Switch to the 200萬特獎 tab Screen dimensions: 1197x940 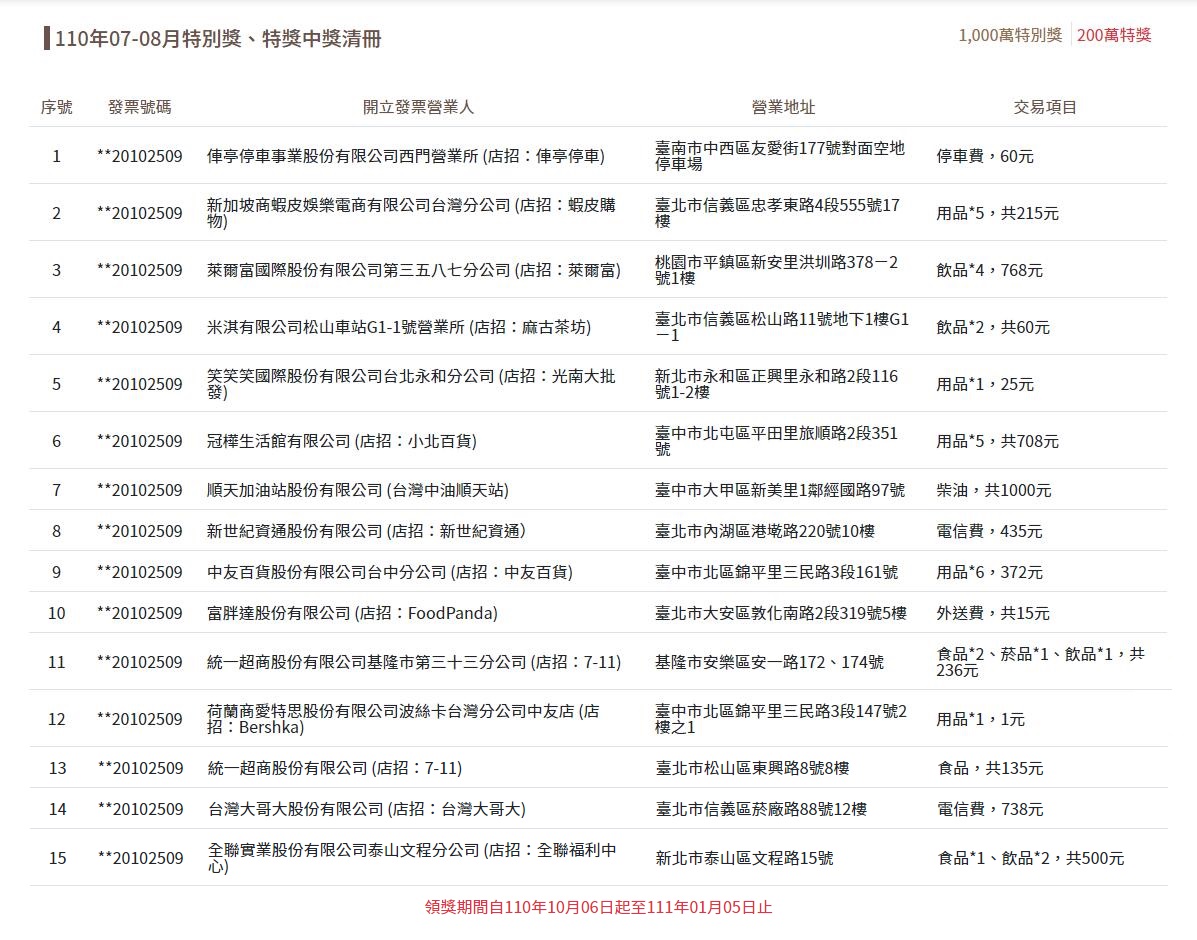(1114, 35)
